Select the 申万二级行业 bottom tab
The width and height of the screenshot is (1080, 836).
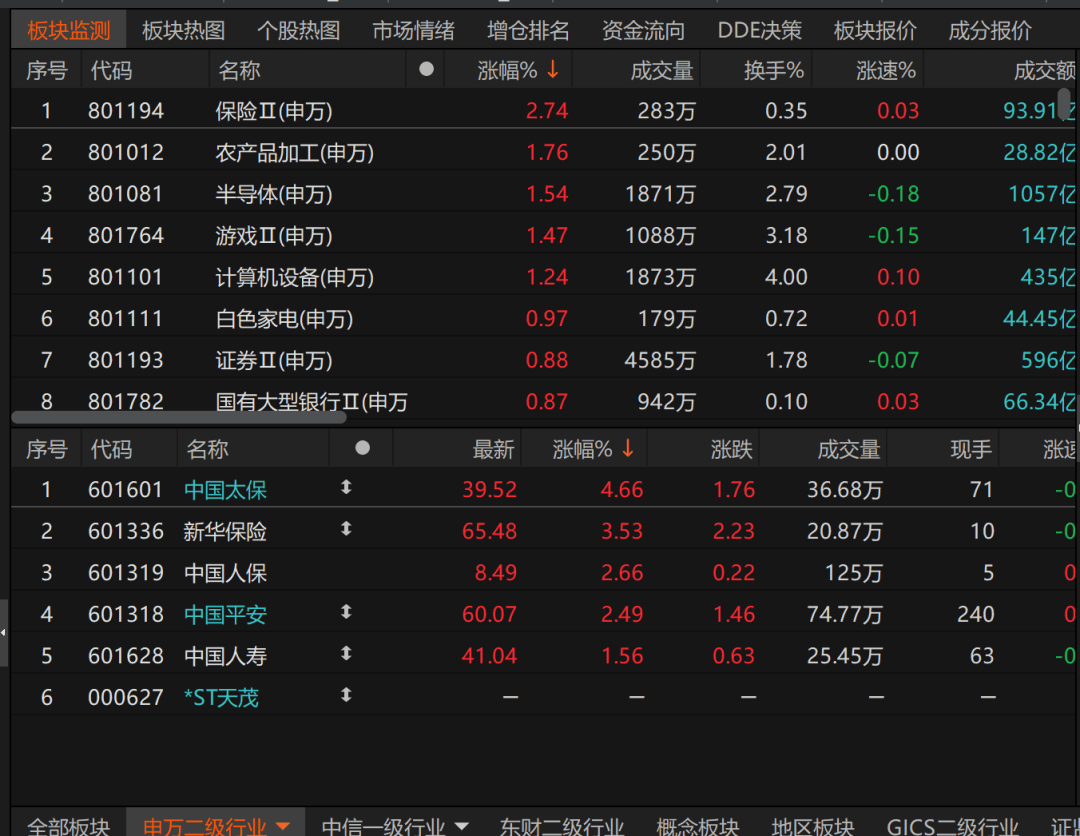205,826
